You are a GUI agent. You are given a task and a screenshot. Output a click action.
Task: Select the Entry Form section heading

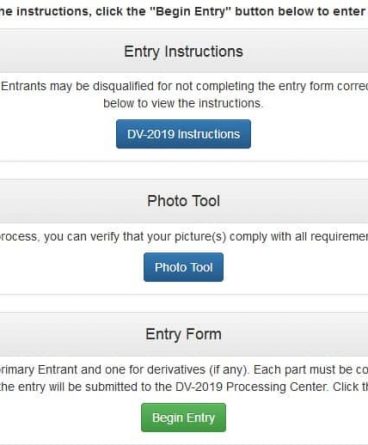click(x=183, y=334)
